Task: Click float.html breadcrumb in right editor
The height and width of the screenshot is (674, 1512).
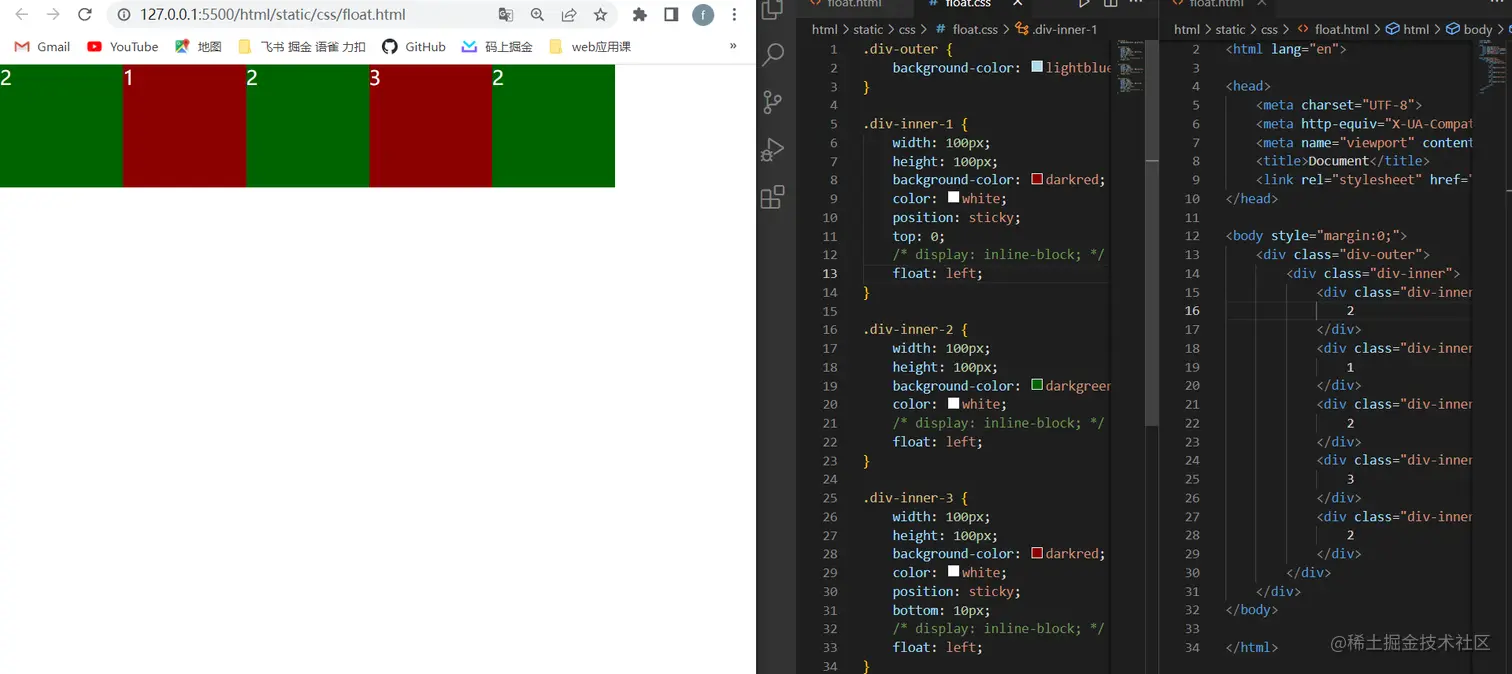Action: [1332, 29]
